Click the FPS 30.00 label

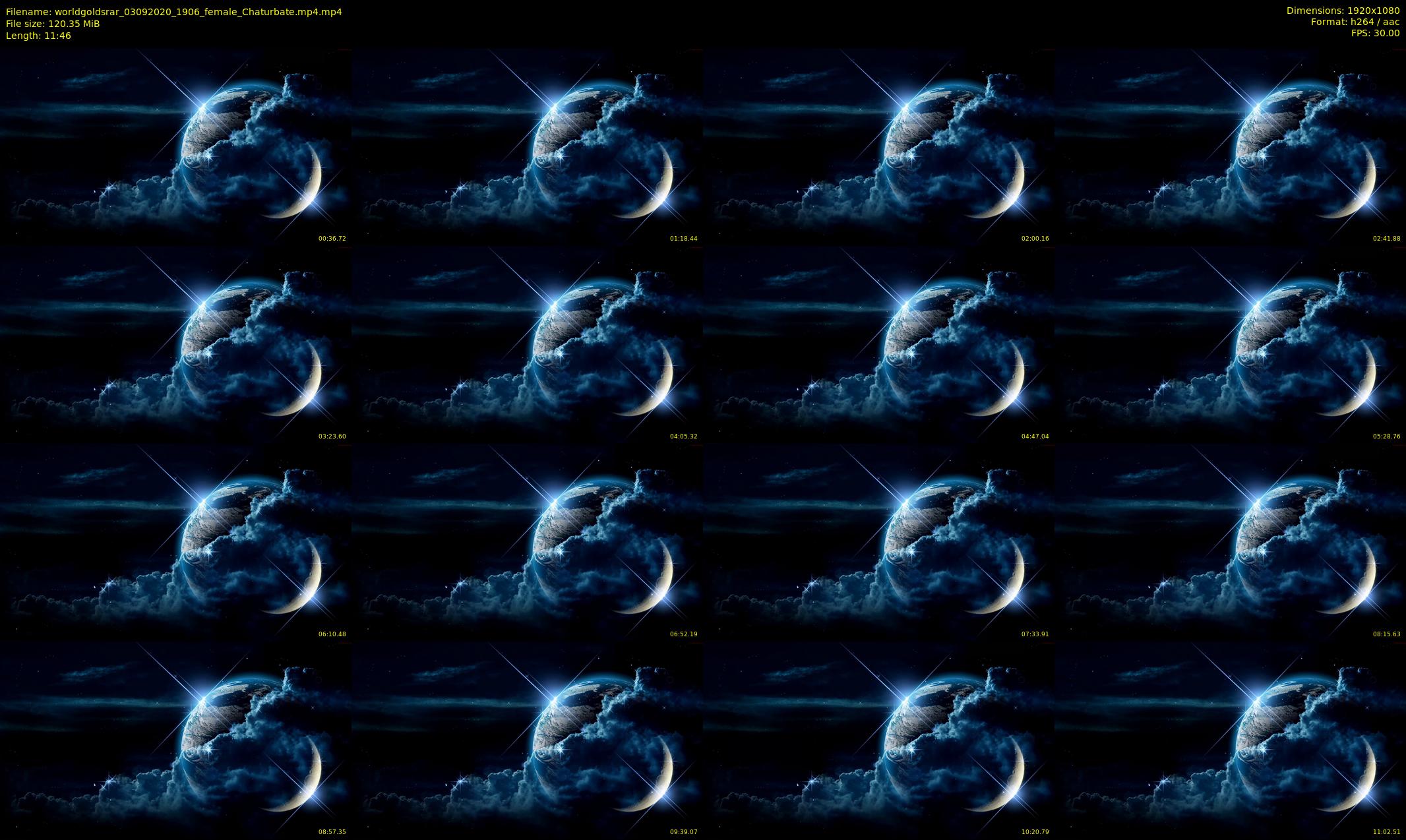pyautogui.click(x=1375, y=33)
